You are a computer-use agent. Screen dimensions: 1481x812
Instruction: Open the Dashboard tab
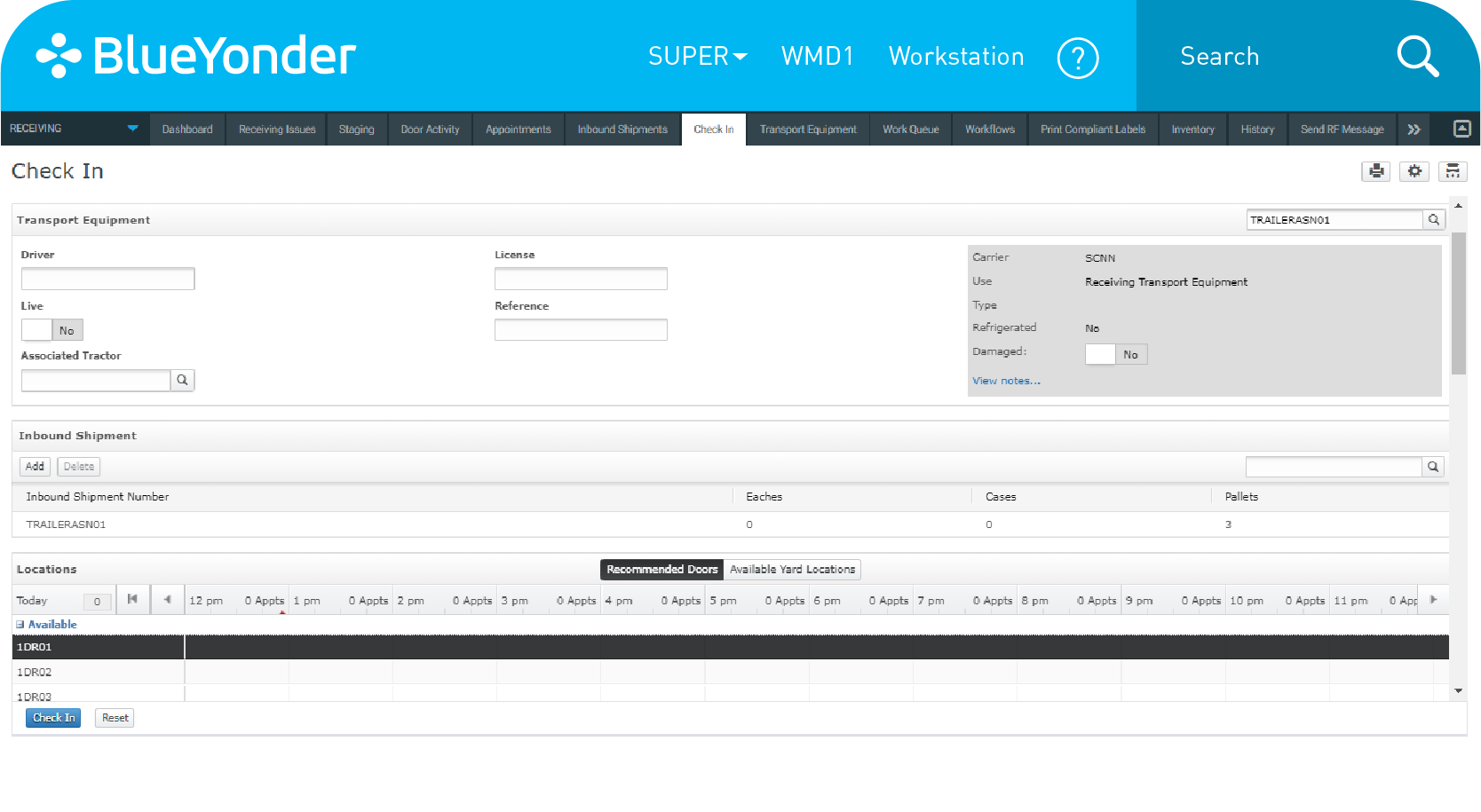click(187, 130)
